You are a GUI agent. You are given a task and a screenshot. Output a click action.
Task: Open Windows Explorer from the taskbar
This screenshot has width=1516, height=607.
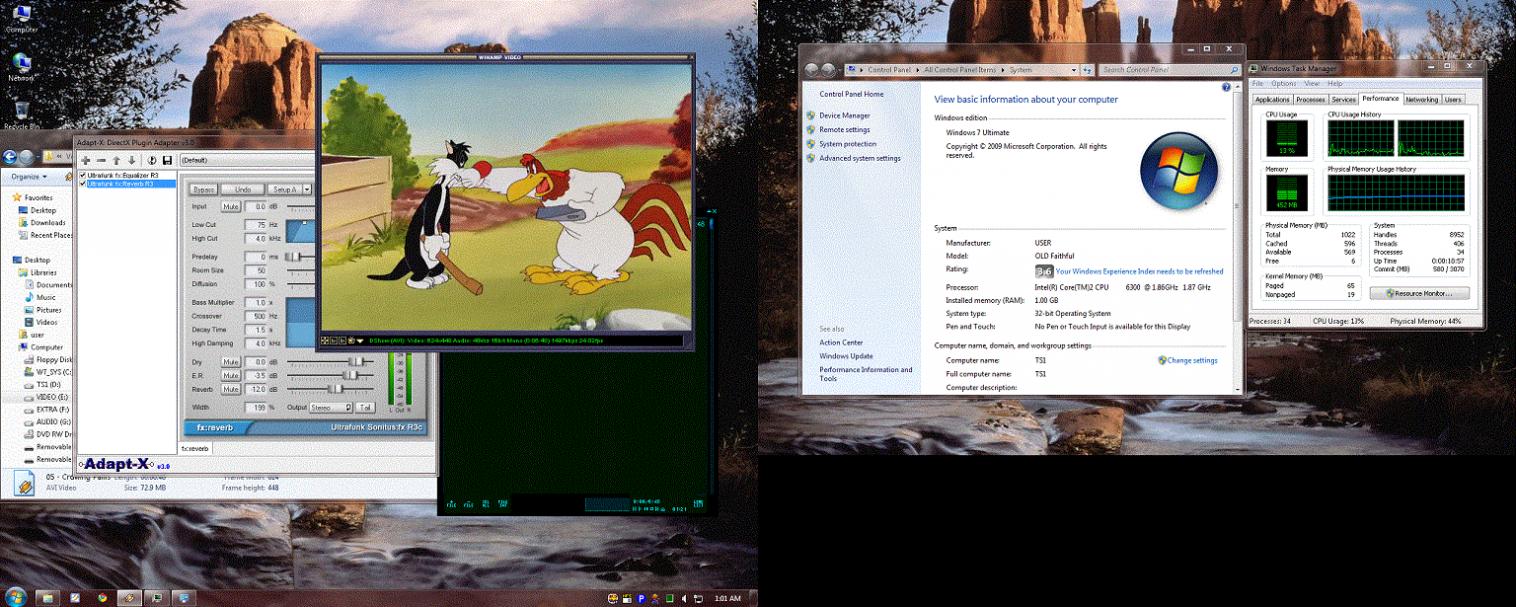[x=46, y=597]
